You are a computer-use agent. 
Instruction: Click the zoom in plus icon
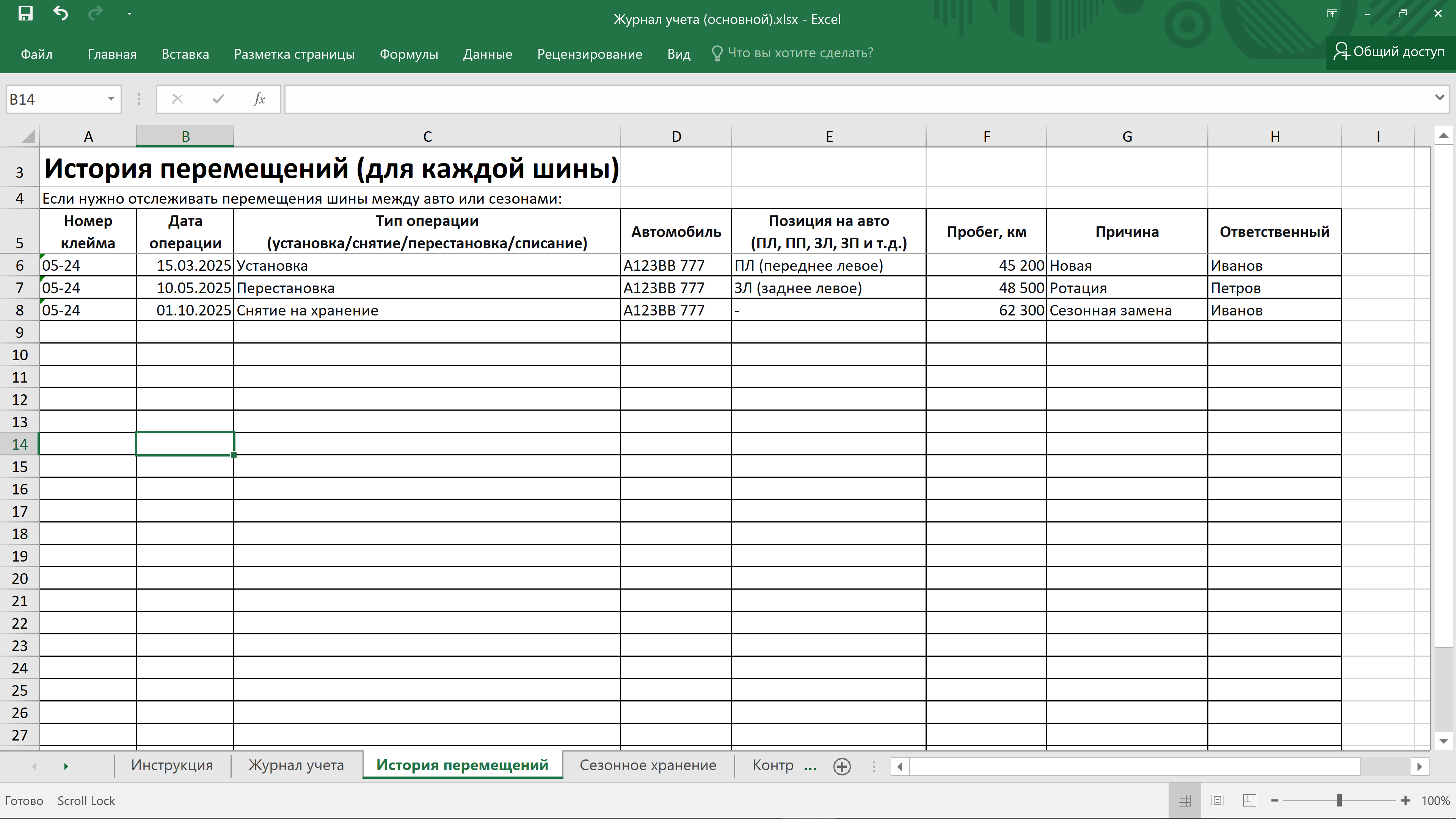click(x=1406, y=800)
